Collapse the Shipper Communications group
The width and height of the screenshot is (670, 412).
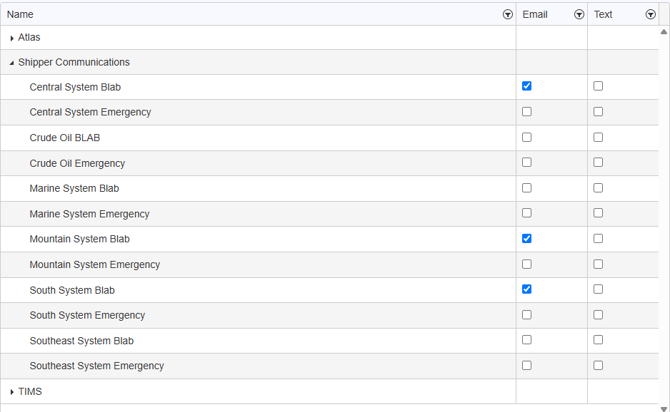point(12,63)
